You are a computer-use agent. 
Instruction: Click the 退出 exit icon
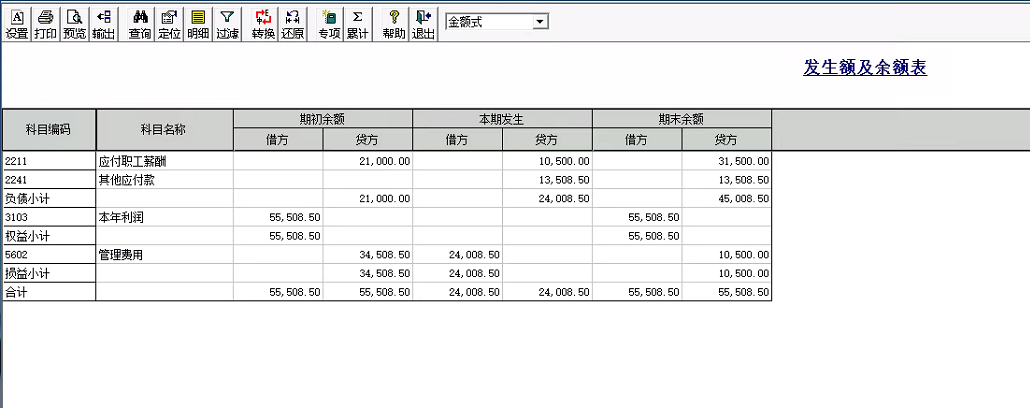423,25
